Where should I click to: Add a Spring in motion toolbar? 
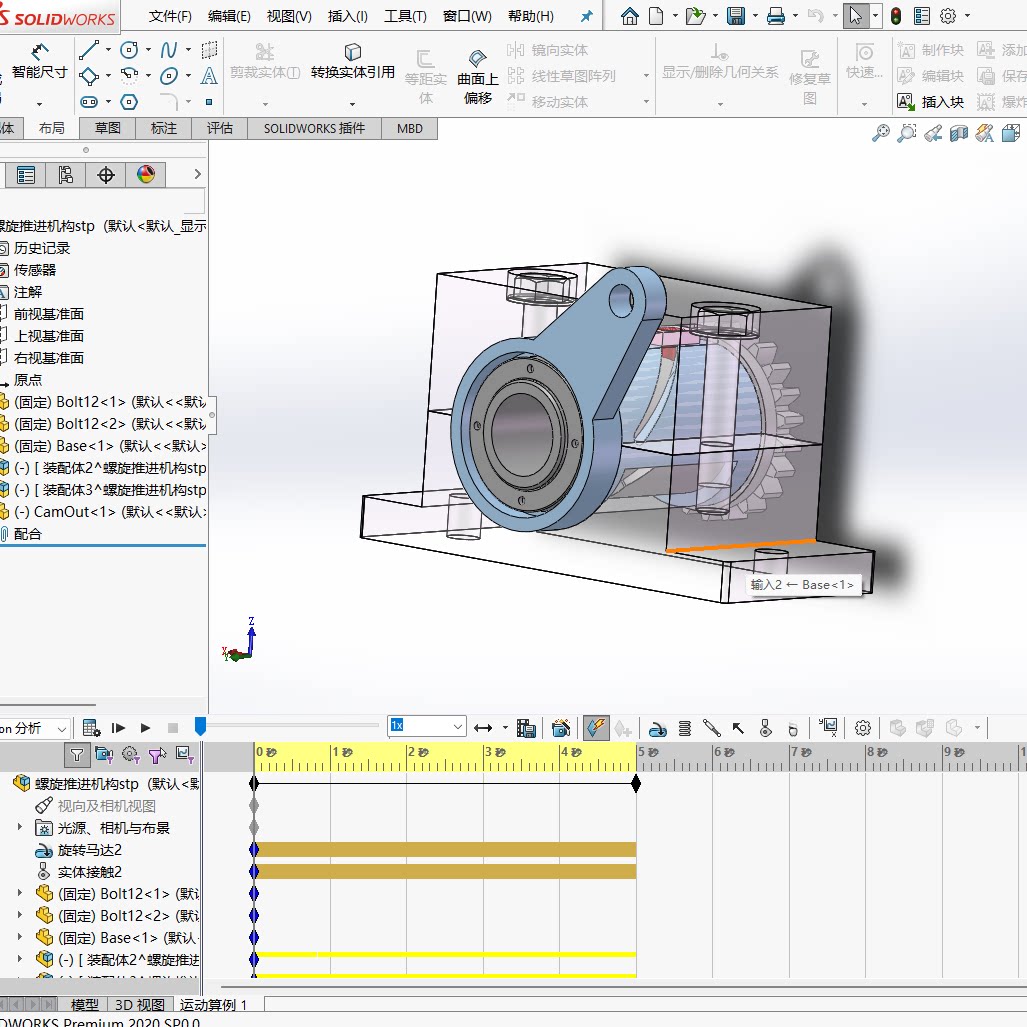point(684,728)
